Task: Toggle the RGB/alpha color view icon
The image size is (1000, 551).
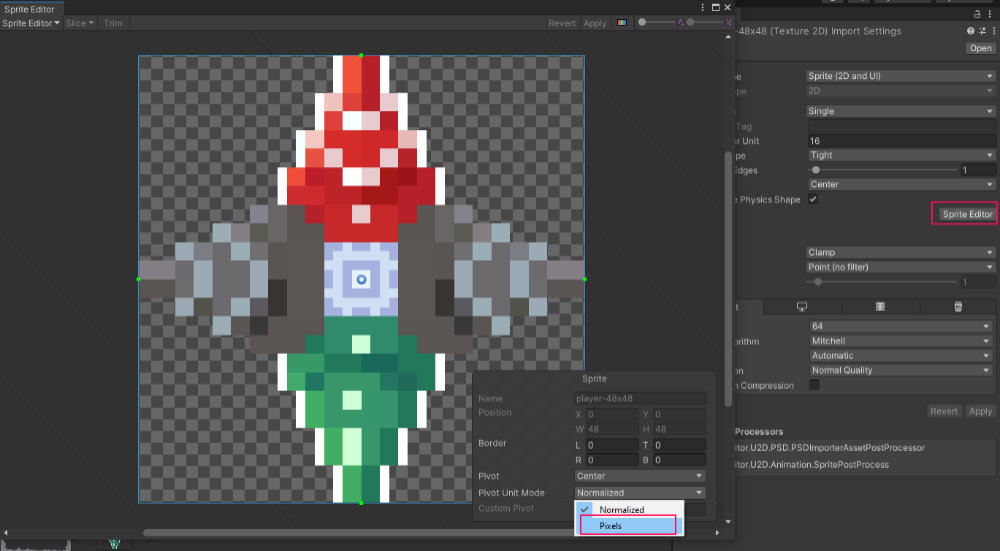Action: (622, 23)
